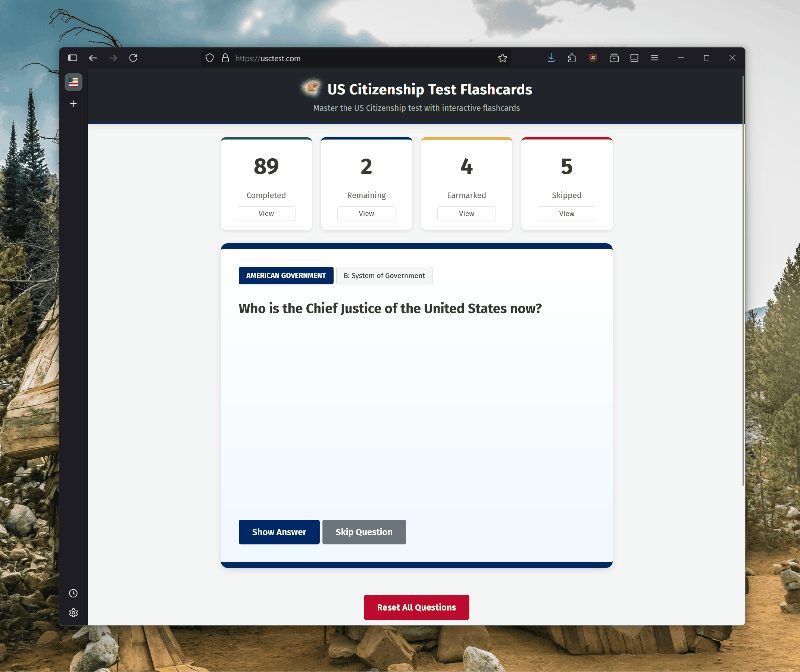This screenshot has height=672, width=800.
Task: Add a new tab with plus icon
Action: coord(73,104)
